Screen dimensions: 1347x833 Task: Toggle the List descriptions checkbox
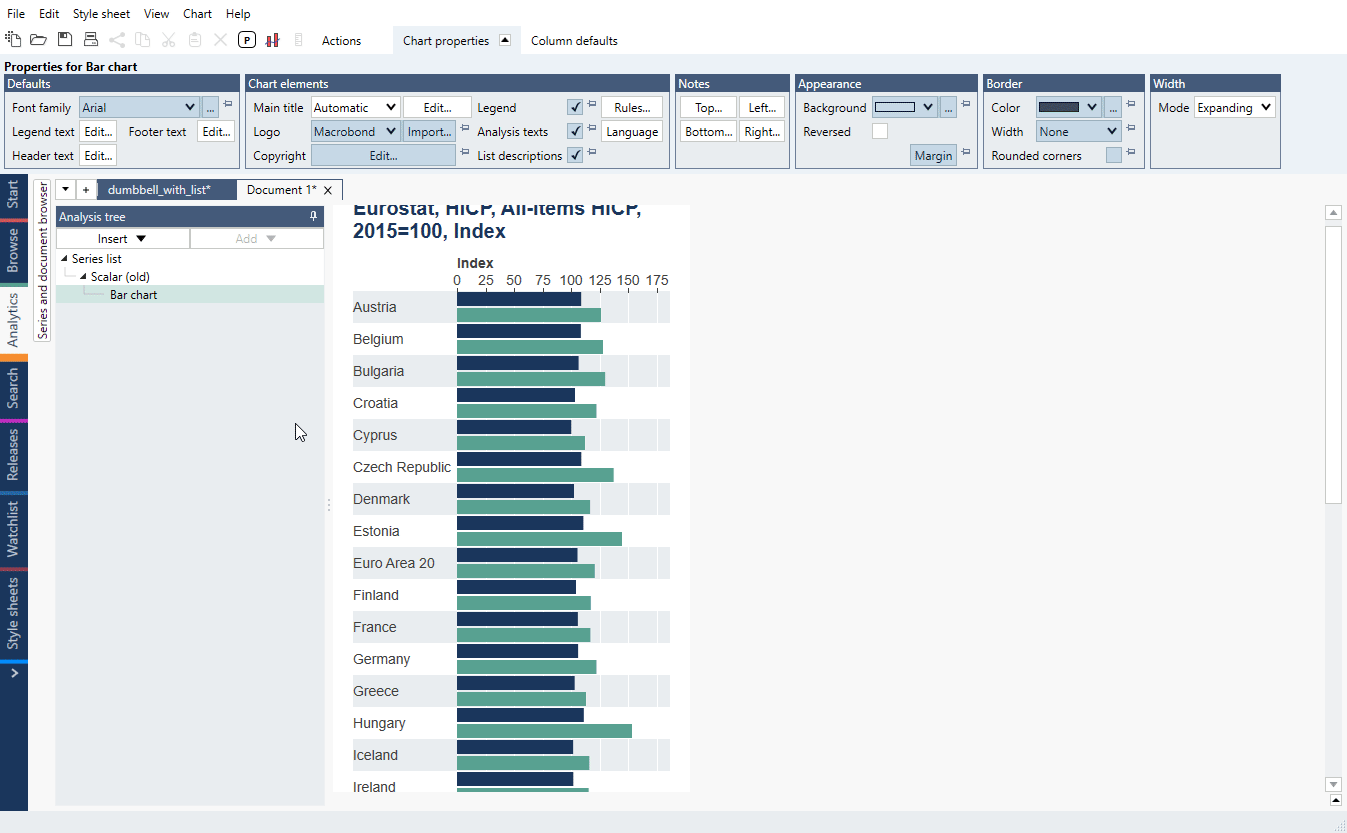[x=575, y=155]
